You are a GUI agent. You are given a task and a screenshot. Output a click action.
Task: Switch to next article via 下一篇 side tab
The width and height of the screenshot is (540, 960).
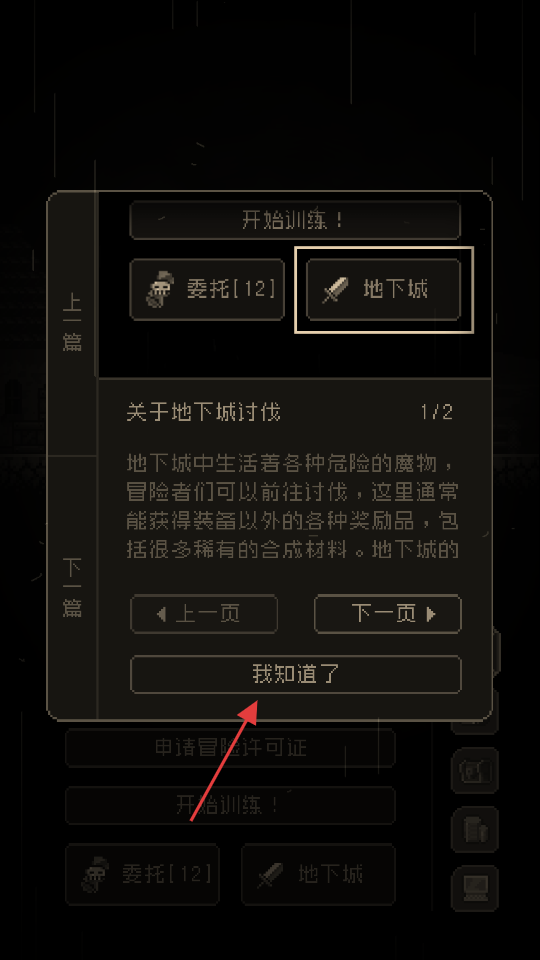pyautogui.click(x=72, y=588)
